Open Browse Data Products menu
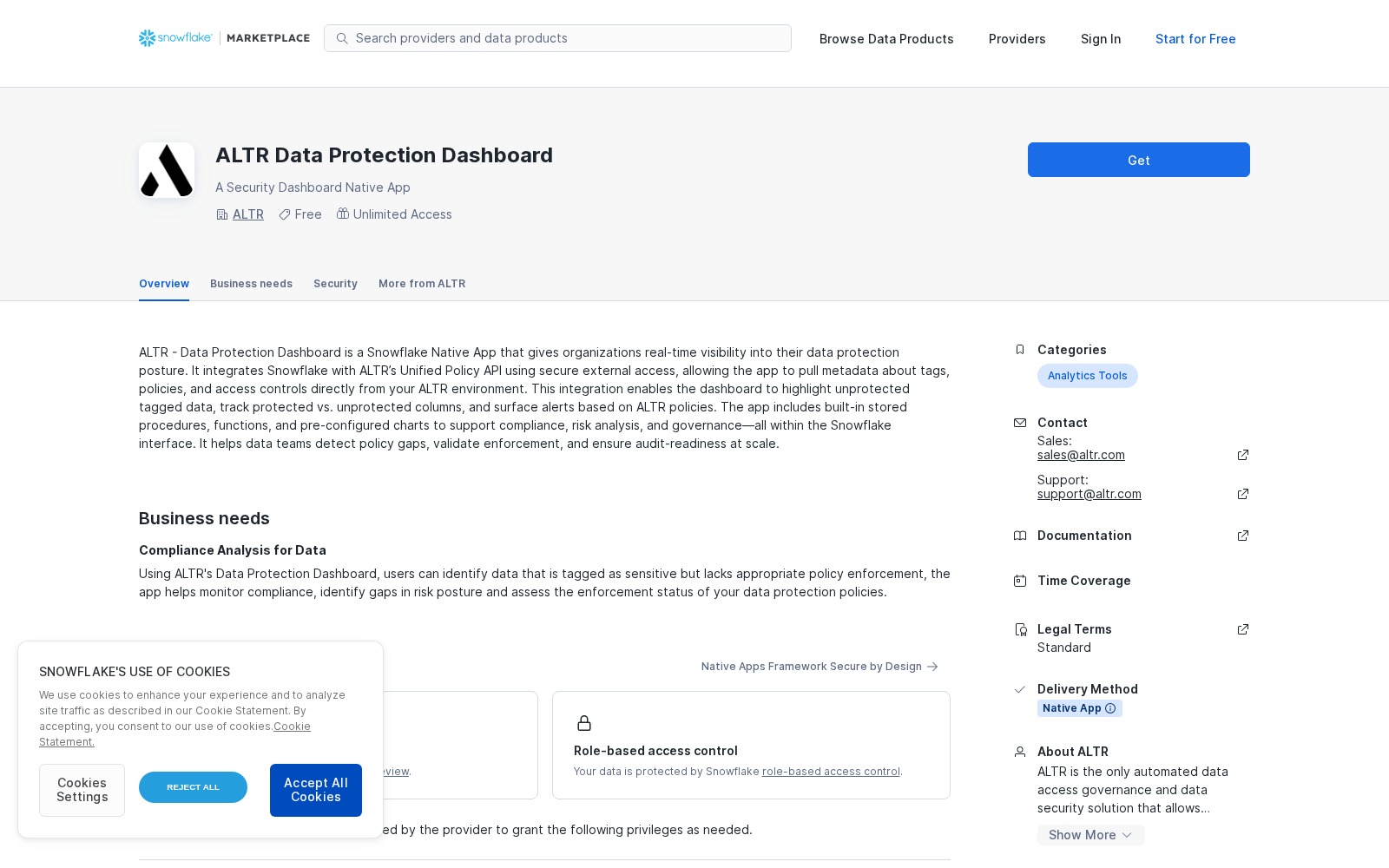 886,39
